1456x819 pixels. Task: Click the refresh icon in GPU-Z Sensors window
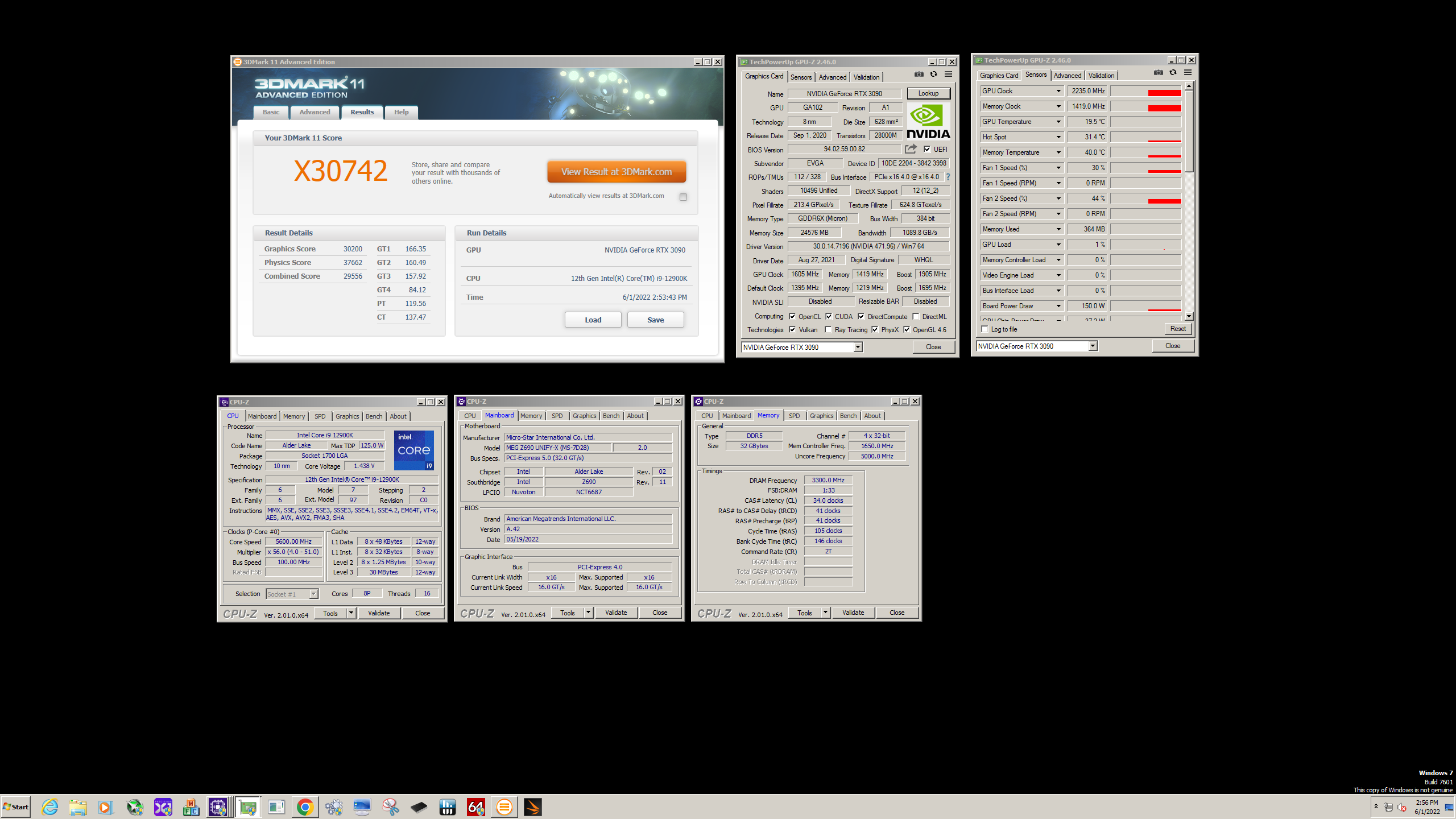(x=1173, y=73)
